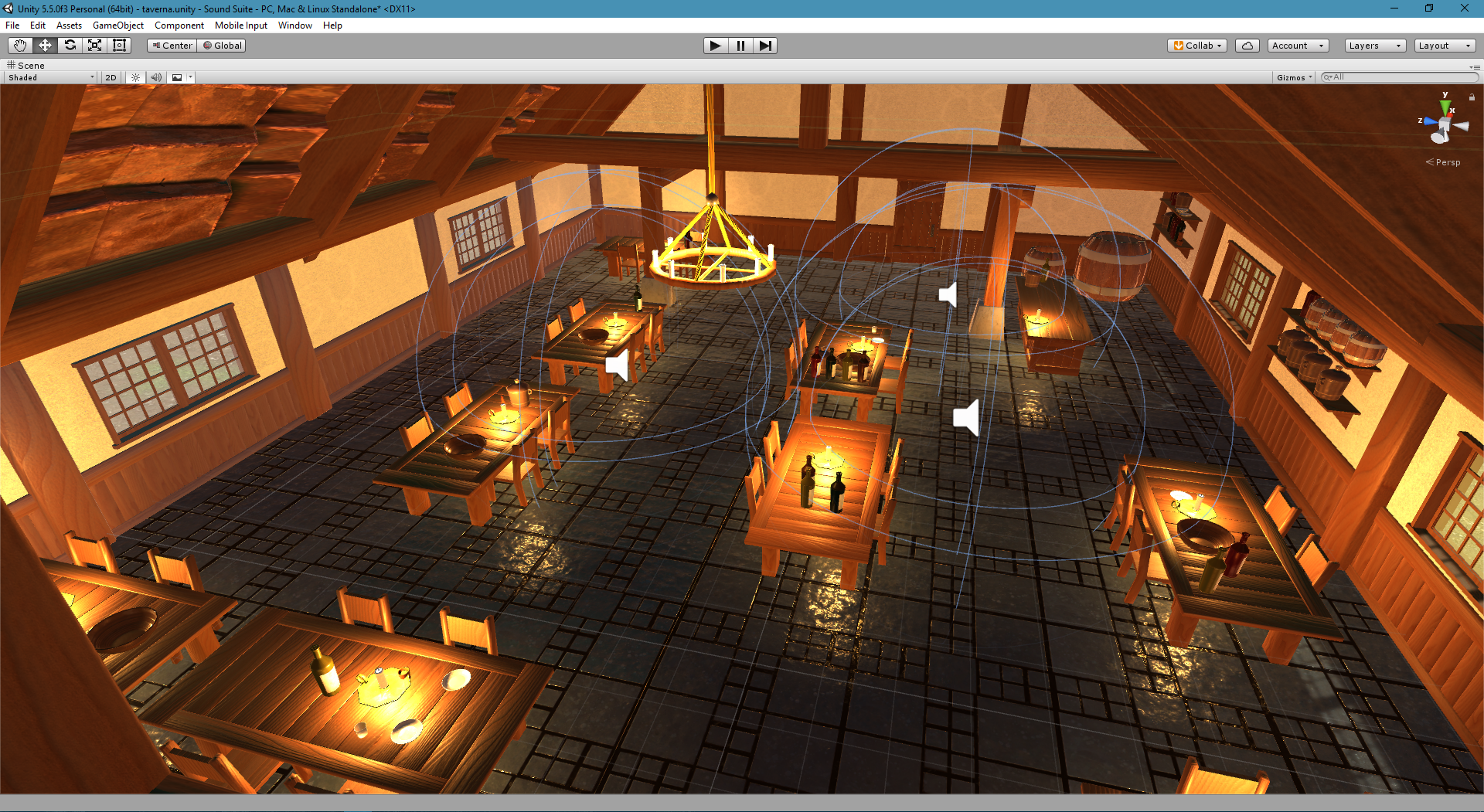Toggle pivot mode Center button
This screenshot has height=812, width=1484.
pyautogui.click(x=172, y=46)
